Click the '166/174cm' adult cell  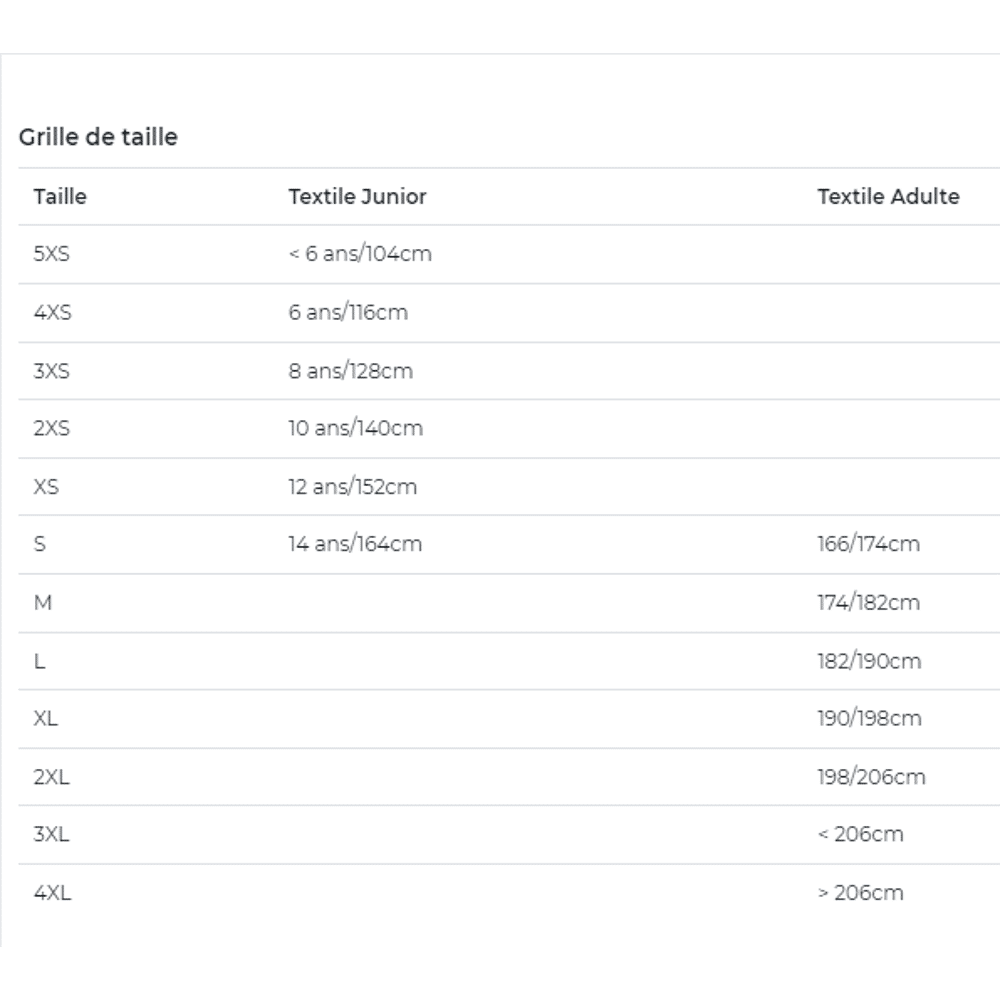(869, 544)
